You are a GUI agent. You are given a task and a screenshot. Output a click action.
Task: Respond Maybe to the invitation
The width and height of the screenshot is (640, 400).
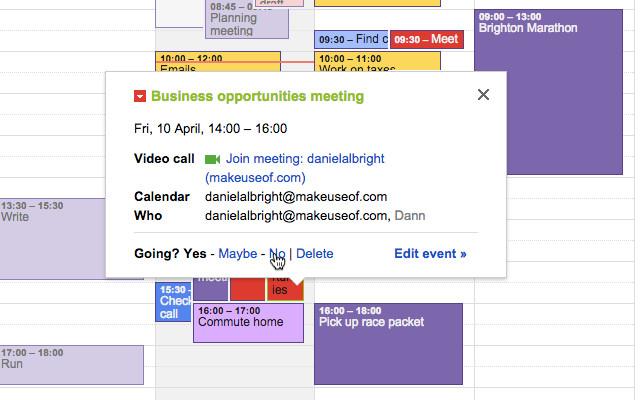[x=237, y=254]
